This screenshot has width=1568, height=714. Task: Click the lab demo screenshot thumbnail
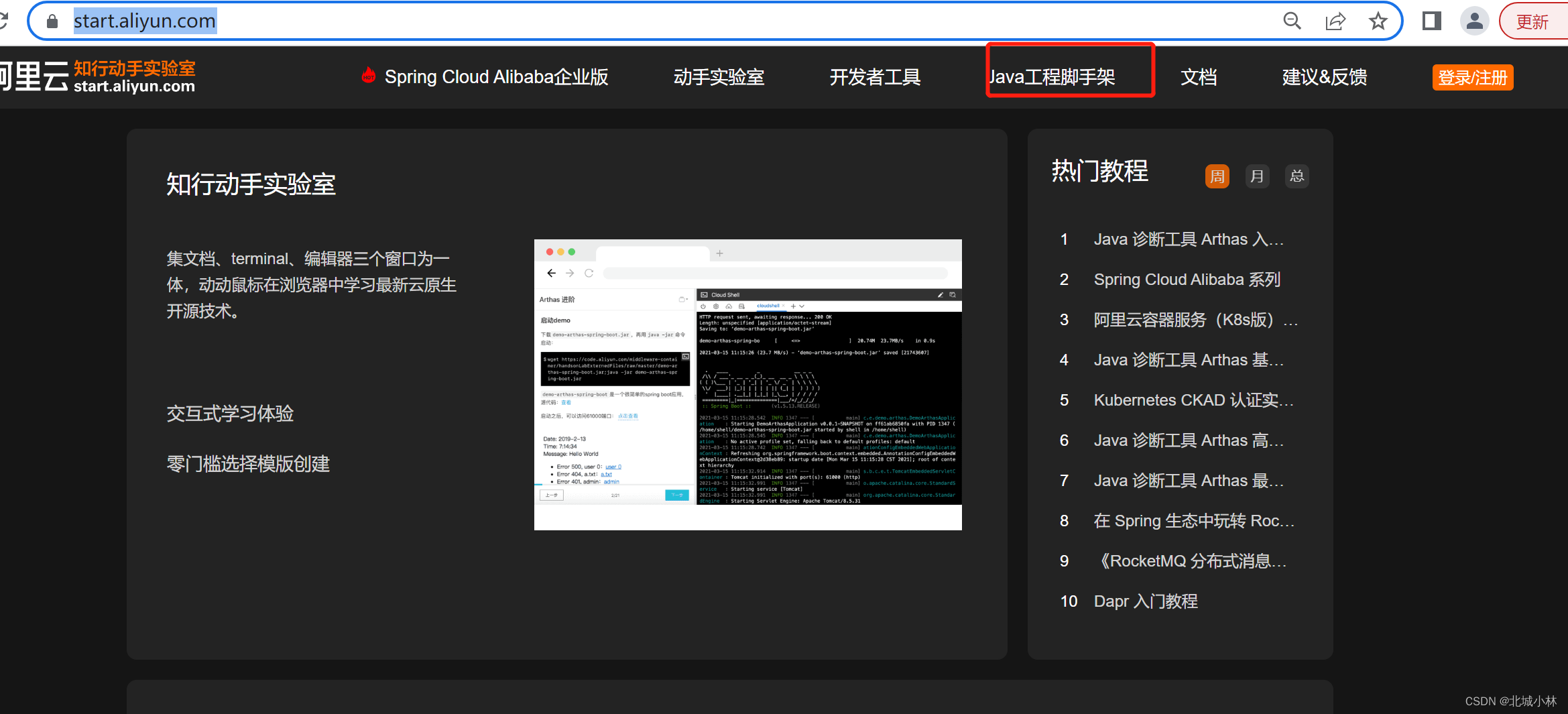pos(747,385)
